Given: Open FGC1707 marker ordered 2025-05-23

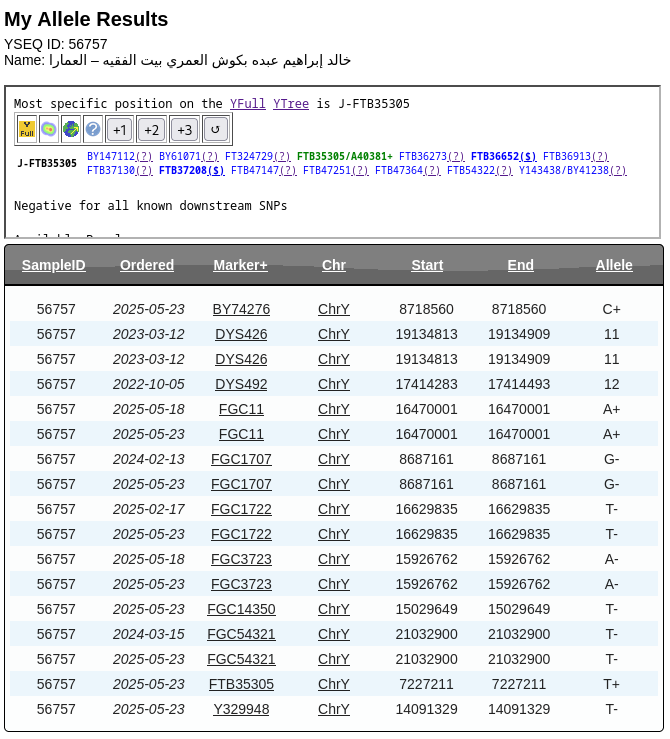Looking at the screenshot, I should [241, 484].
